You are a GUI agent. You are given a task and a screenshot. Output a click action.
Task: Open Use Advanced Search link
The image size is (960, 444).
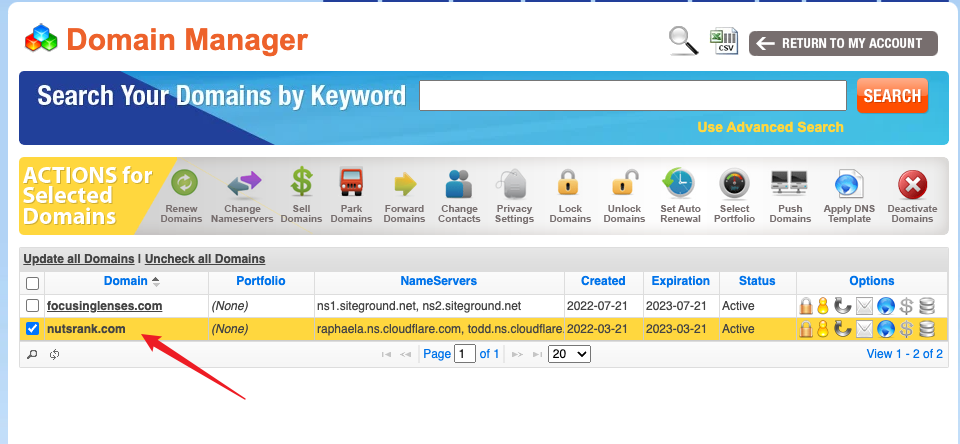click(x=770, y=127)
